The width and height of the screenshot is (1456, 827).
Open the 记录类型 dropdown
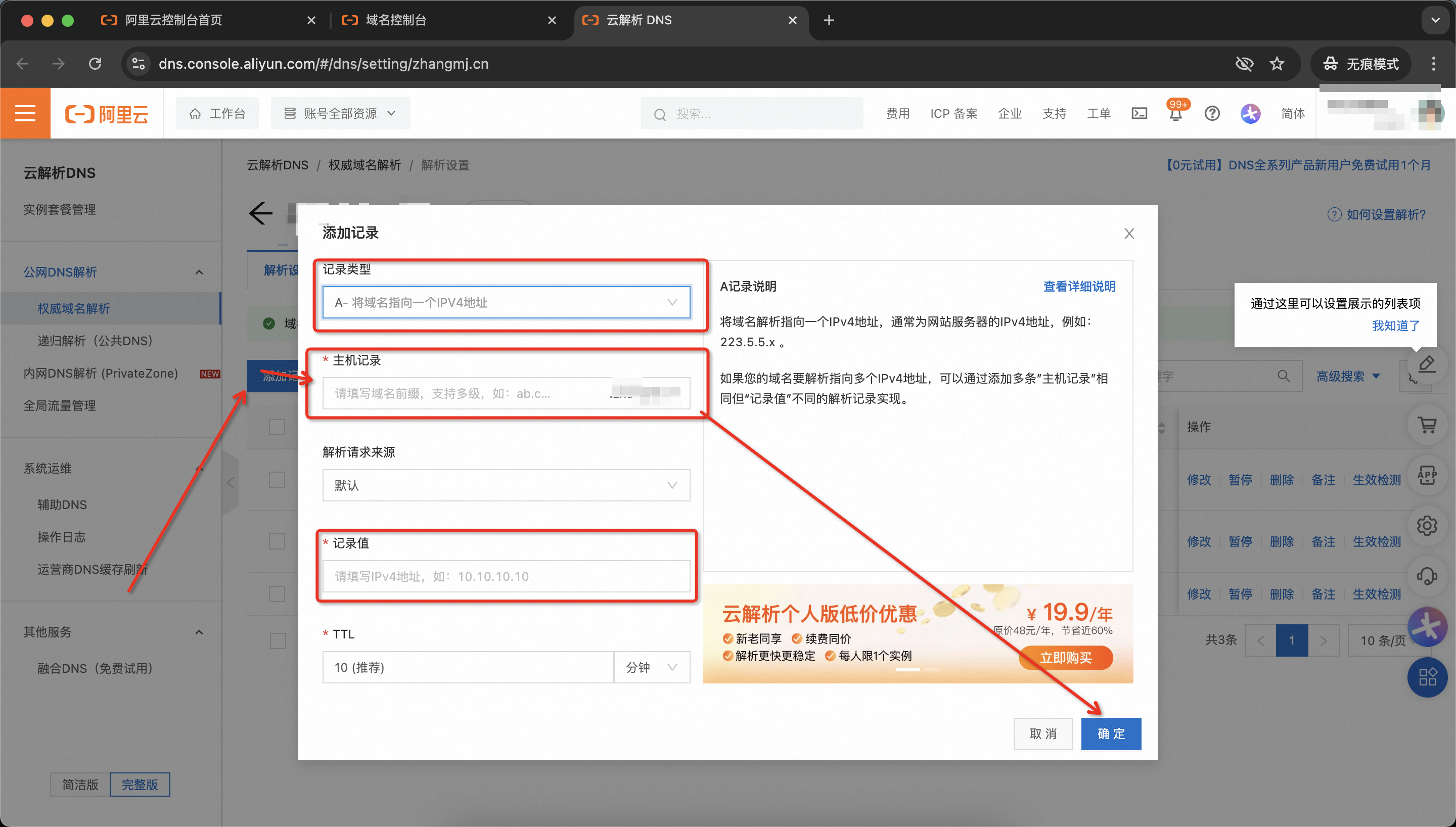[506, 302]
